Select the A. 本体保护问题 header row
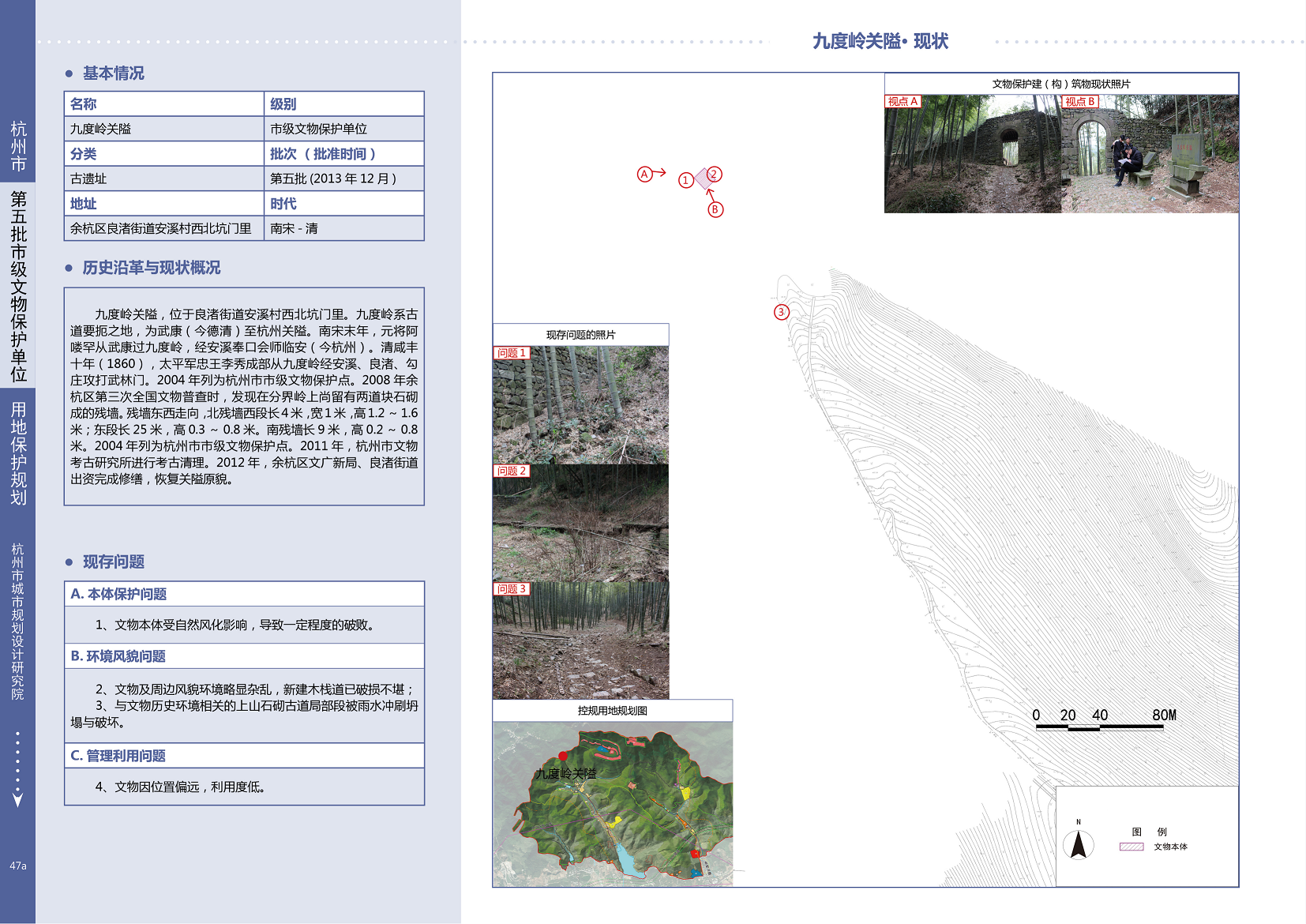Viewport: 1306px width, 924px height. pos(244,594)
